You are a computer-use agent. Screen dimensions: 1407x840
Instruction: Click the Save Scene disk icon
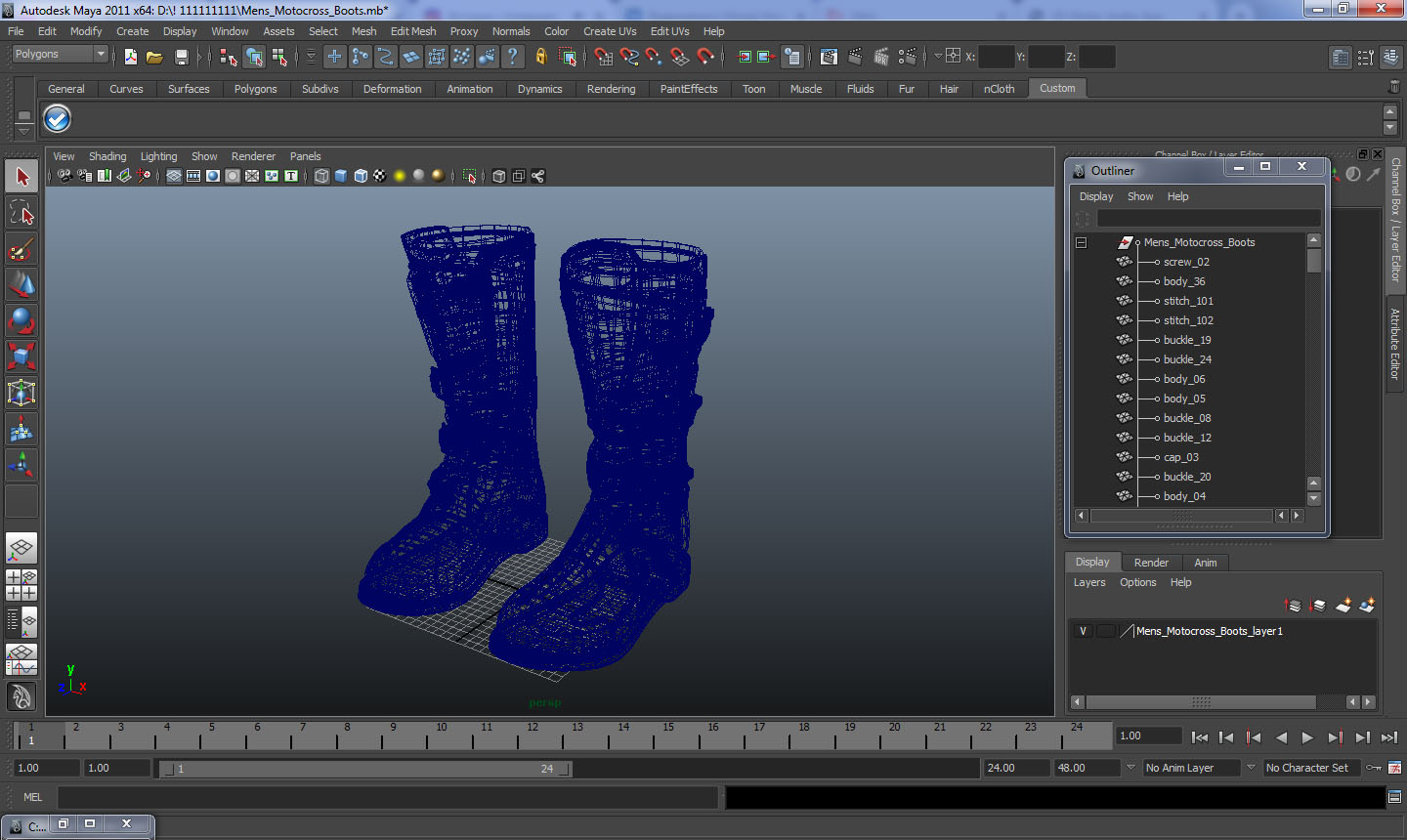point(181,57)
